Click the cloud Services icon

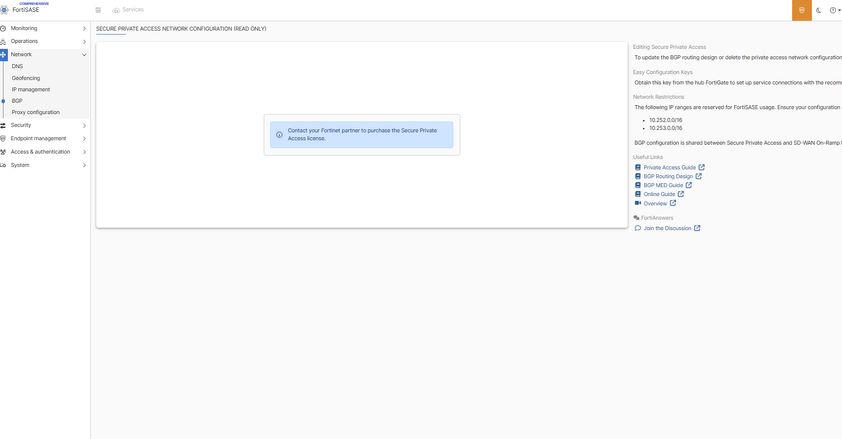point(115,10)
